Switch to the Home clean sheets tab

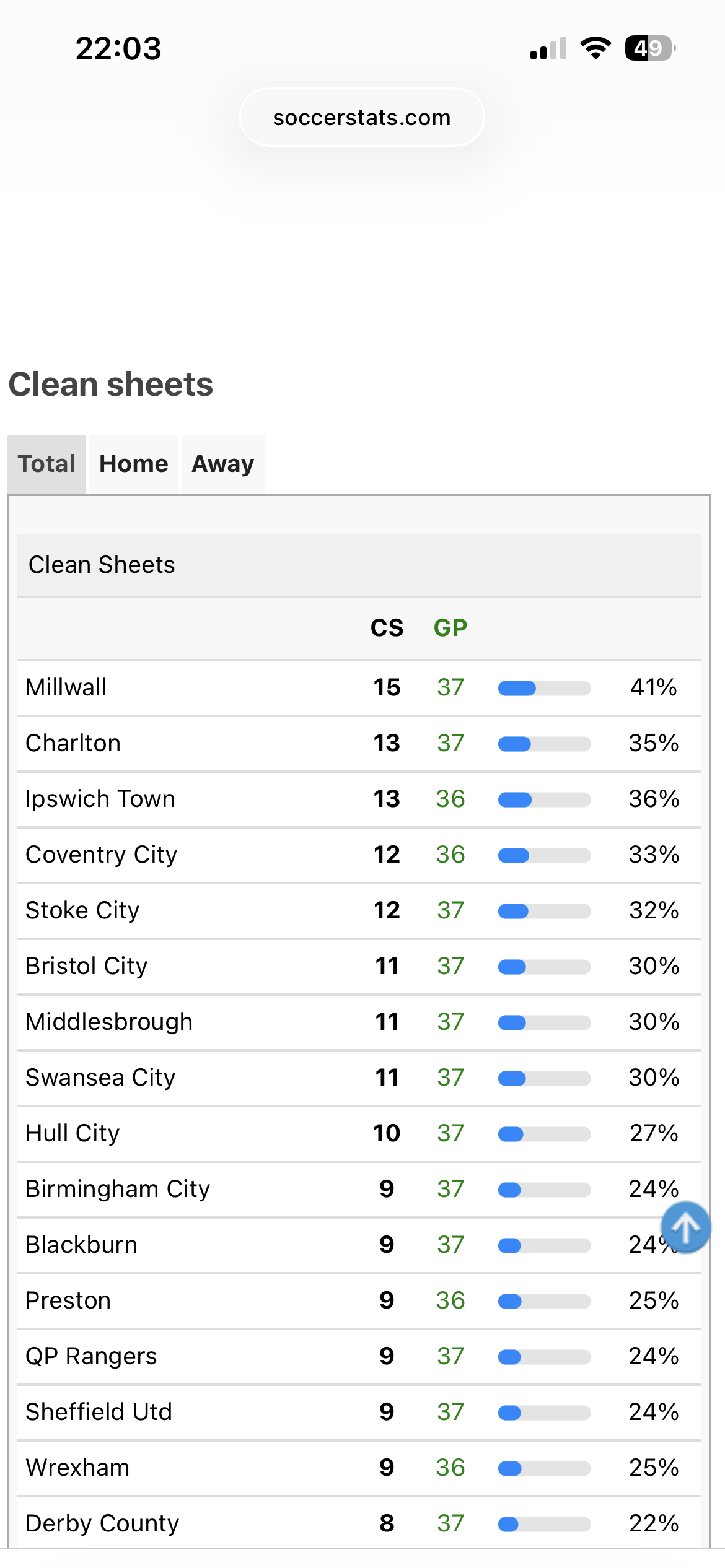(134, 464)
